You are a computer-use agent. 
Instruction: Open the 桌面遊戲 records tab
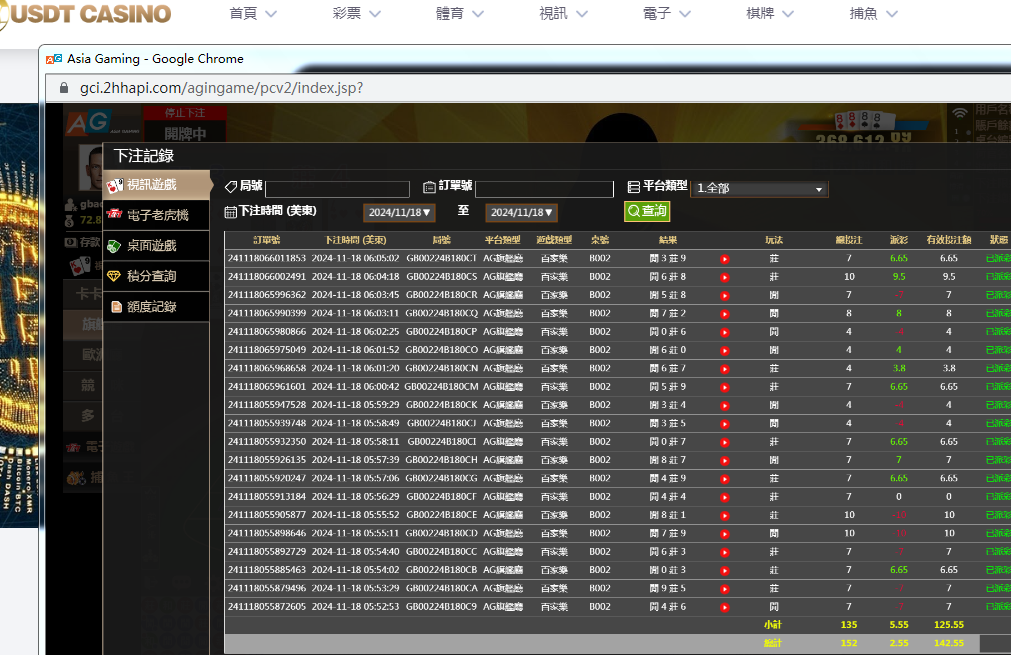tap(157, 246)
